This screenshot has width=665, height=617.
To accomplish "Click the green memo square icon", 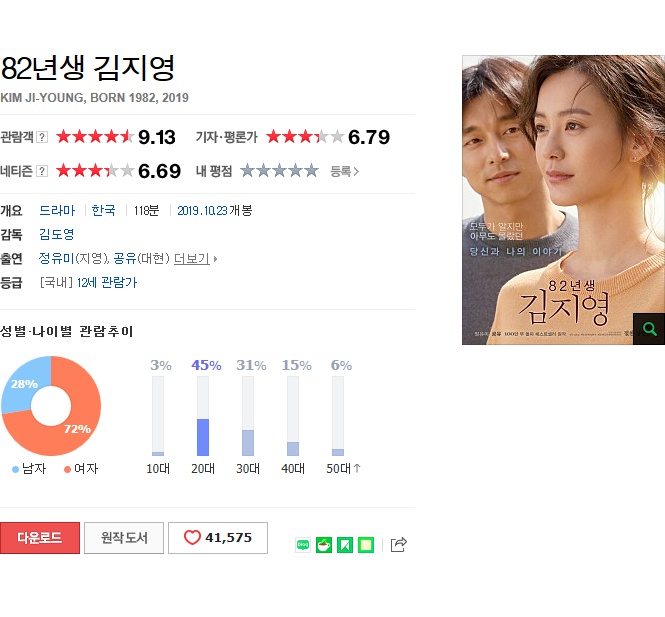I will (366, 544).
